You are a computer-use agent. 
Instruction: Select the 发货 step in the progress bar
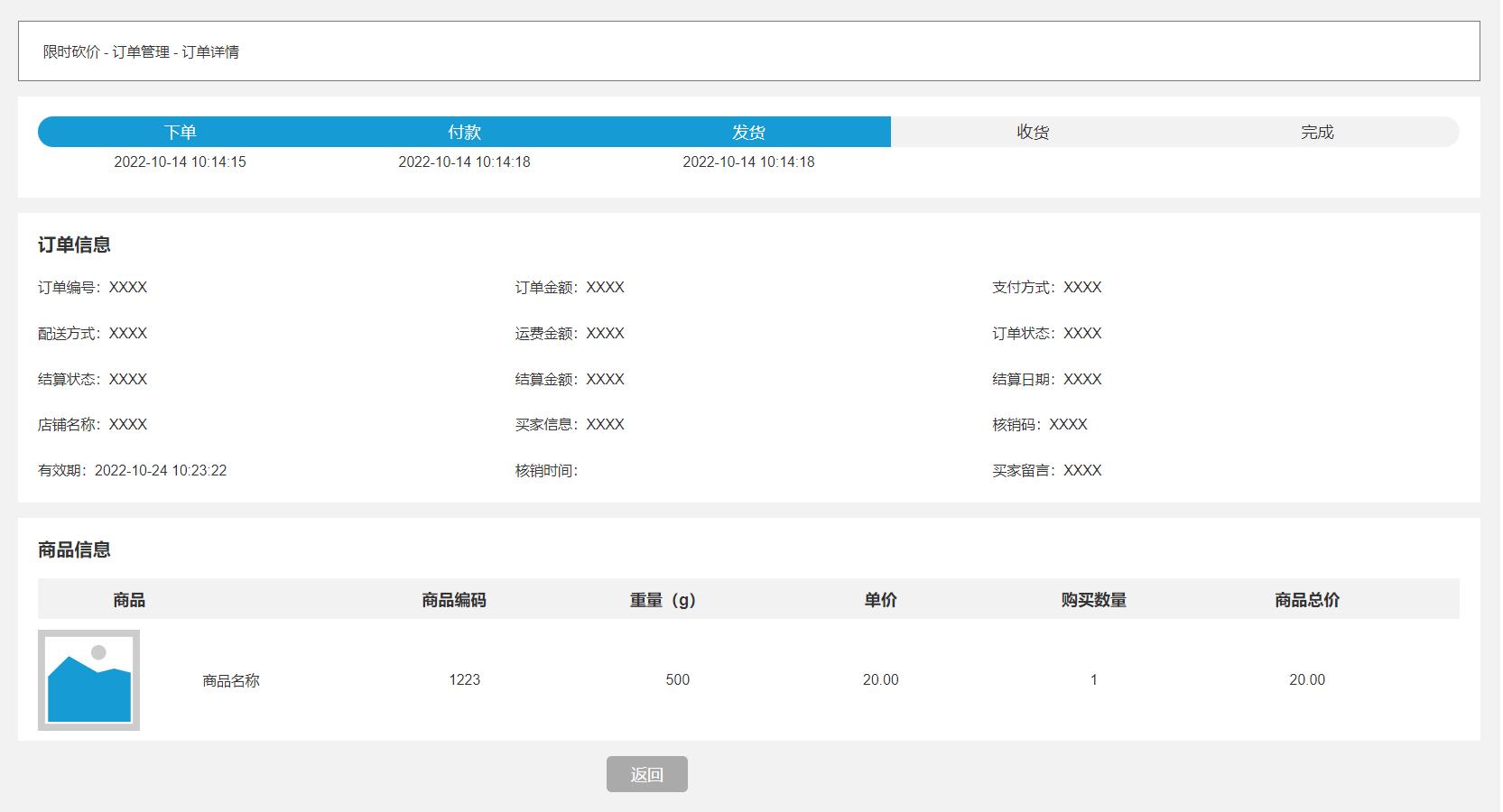pyautogui.click(x=749, y=131)
